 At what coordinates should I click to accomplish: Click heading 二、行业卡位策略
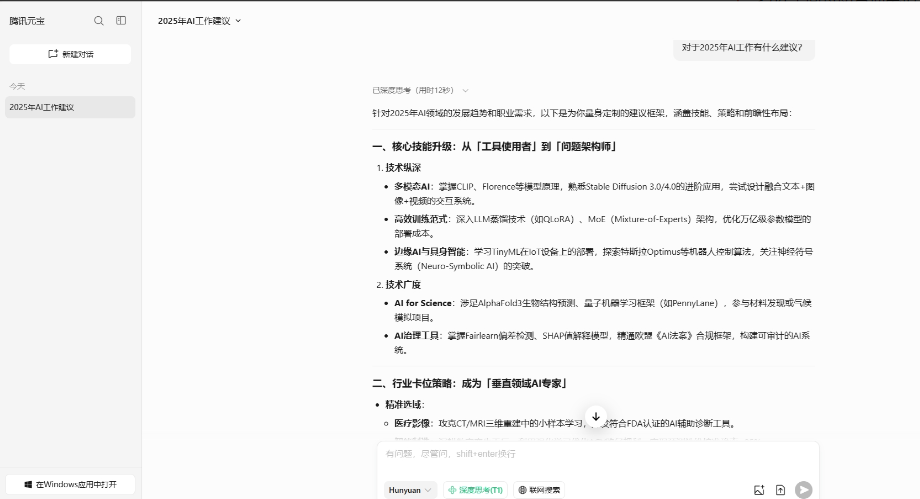click(470, 383)
